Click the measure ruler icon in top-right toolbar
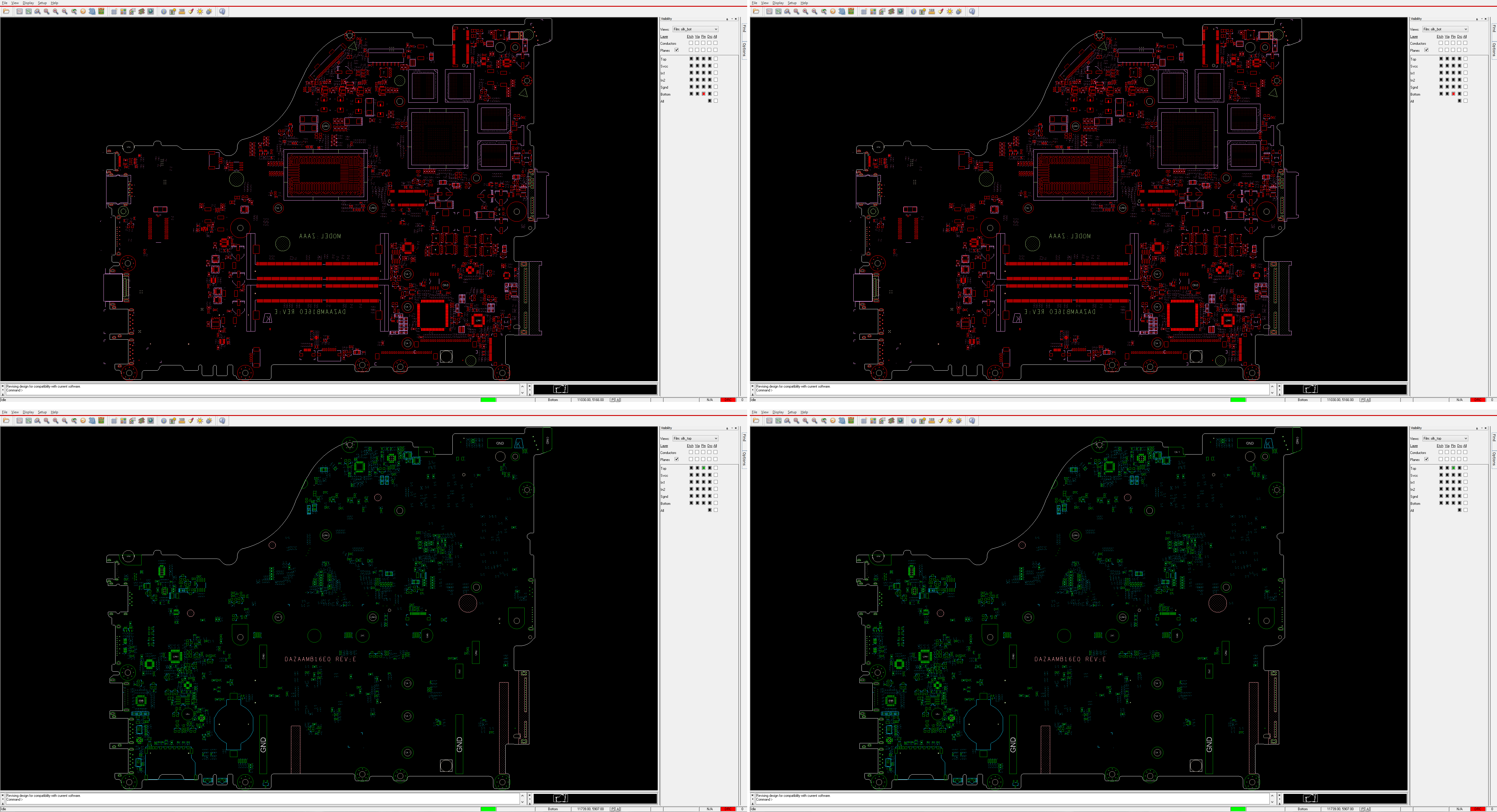Image resolution: width=1497 pixels, height=812 pixels. coord(931,12)
